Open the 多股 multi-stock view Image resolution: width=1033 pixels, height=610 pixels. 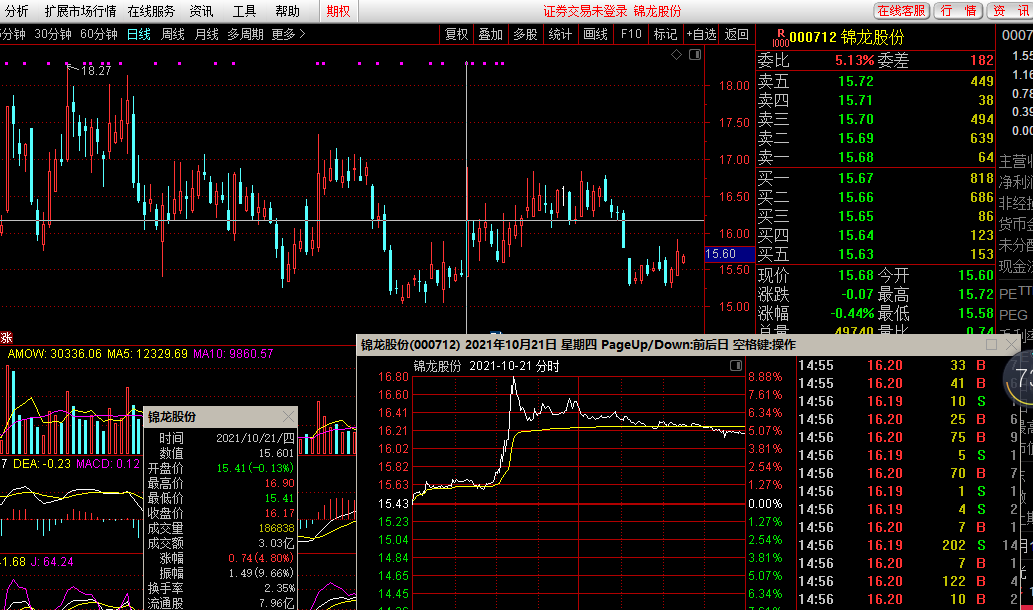pos(526,34)
